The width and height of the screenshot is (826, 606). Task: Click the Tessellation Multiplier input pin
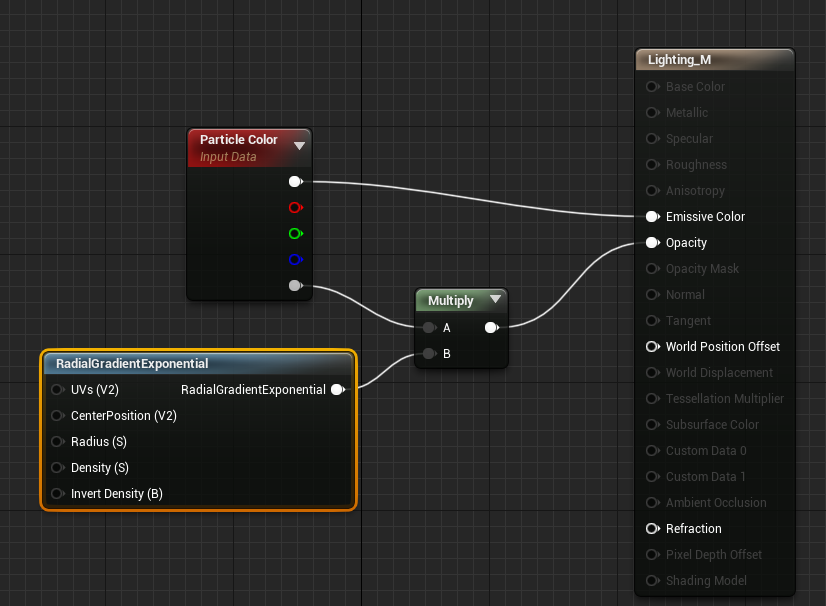[x=653, y=398]
